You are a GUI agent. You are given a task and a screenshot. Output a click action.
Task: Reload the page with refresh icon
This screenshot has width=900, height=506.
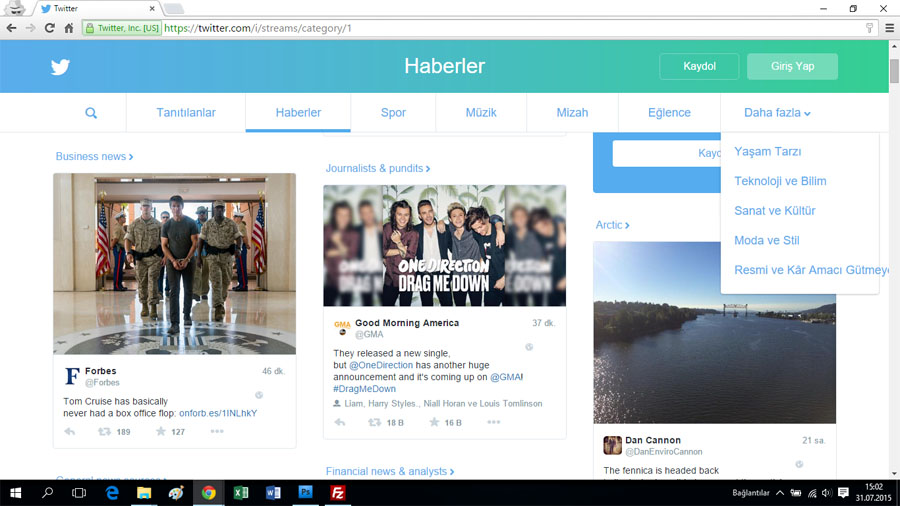click(x=49, y=28)
